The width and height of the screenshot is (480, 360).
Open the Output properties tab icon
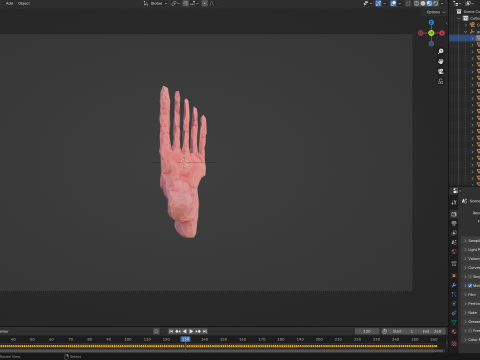pyautogui.click(x=454, y=223)
